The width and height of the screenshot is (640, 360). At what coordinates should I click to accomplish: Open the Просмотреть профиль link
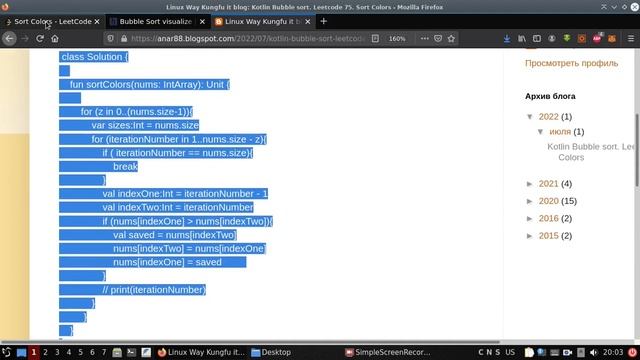pyautogui.click(x=571, y=63)
